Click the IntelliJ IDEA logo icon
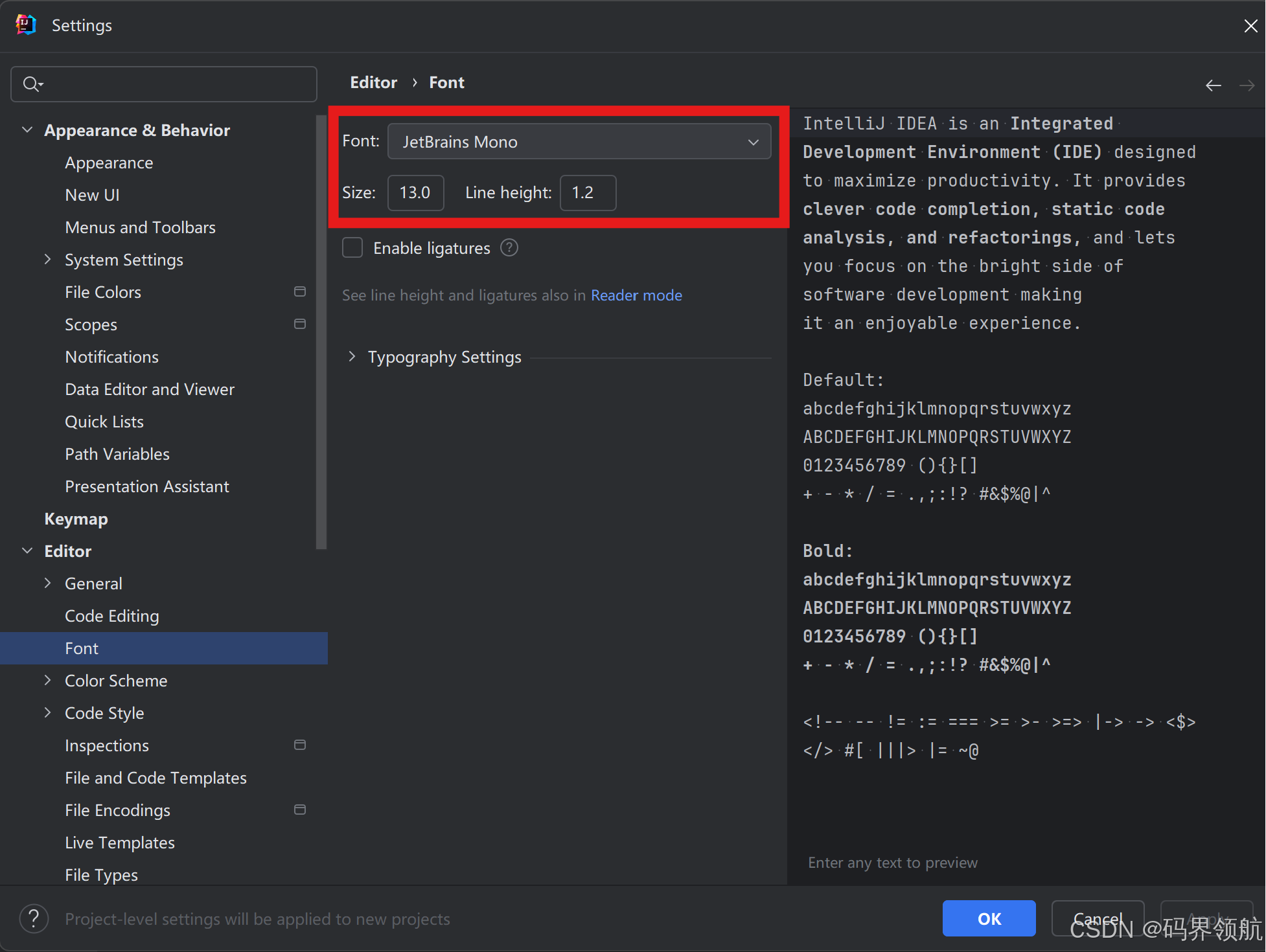The image size is (1266, 952). click(26, 25)
